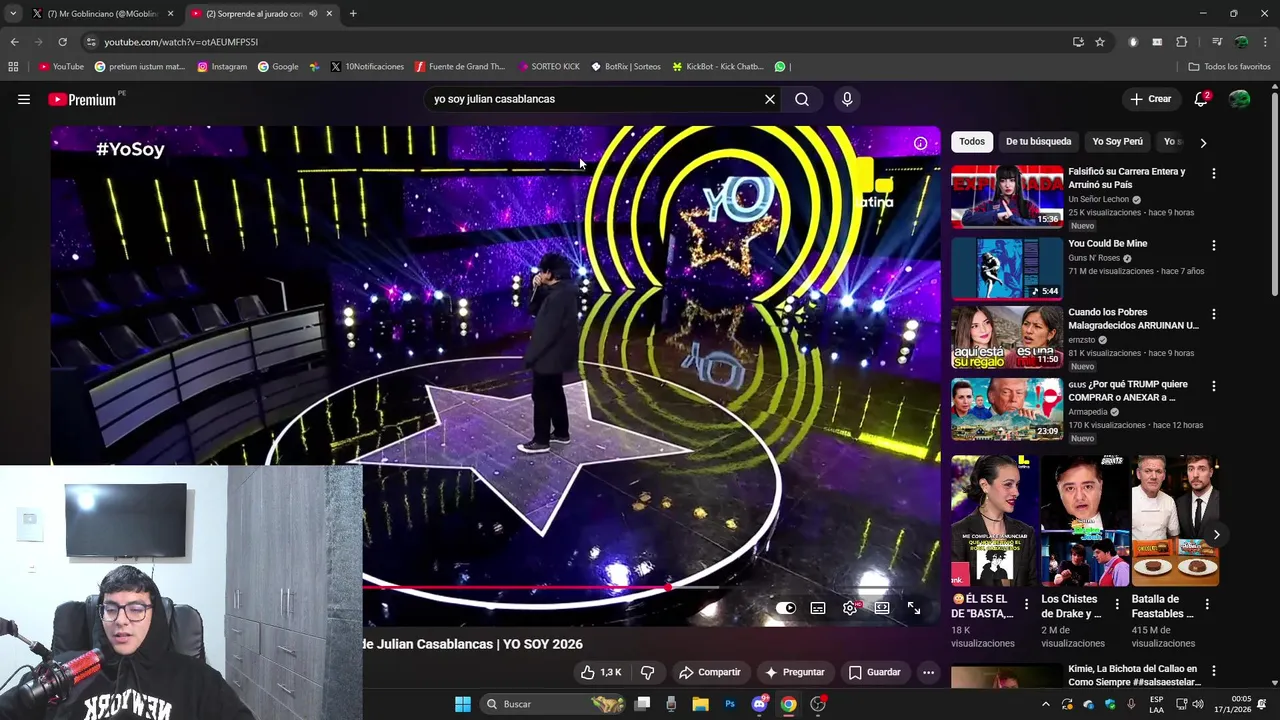The height and width of the screenshot is (720, 1280).
Task: Open options for 'Cuando los Pobres Malagradecidos' video
Action: [x=1214, y=314]
